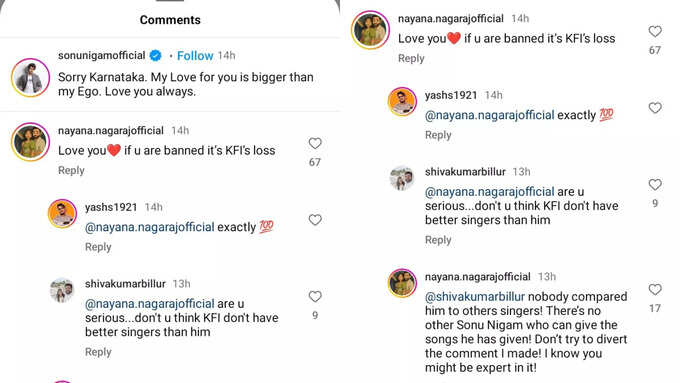Like nayana's reply with 17 likes

tap(655, 289)
